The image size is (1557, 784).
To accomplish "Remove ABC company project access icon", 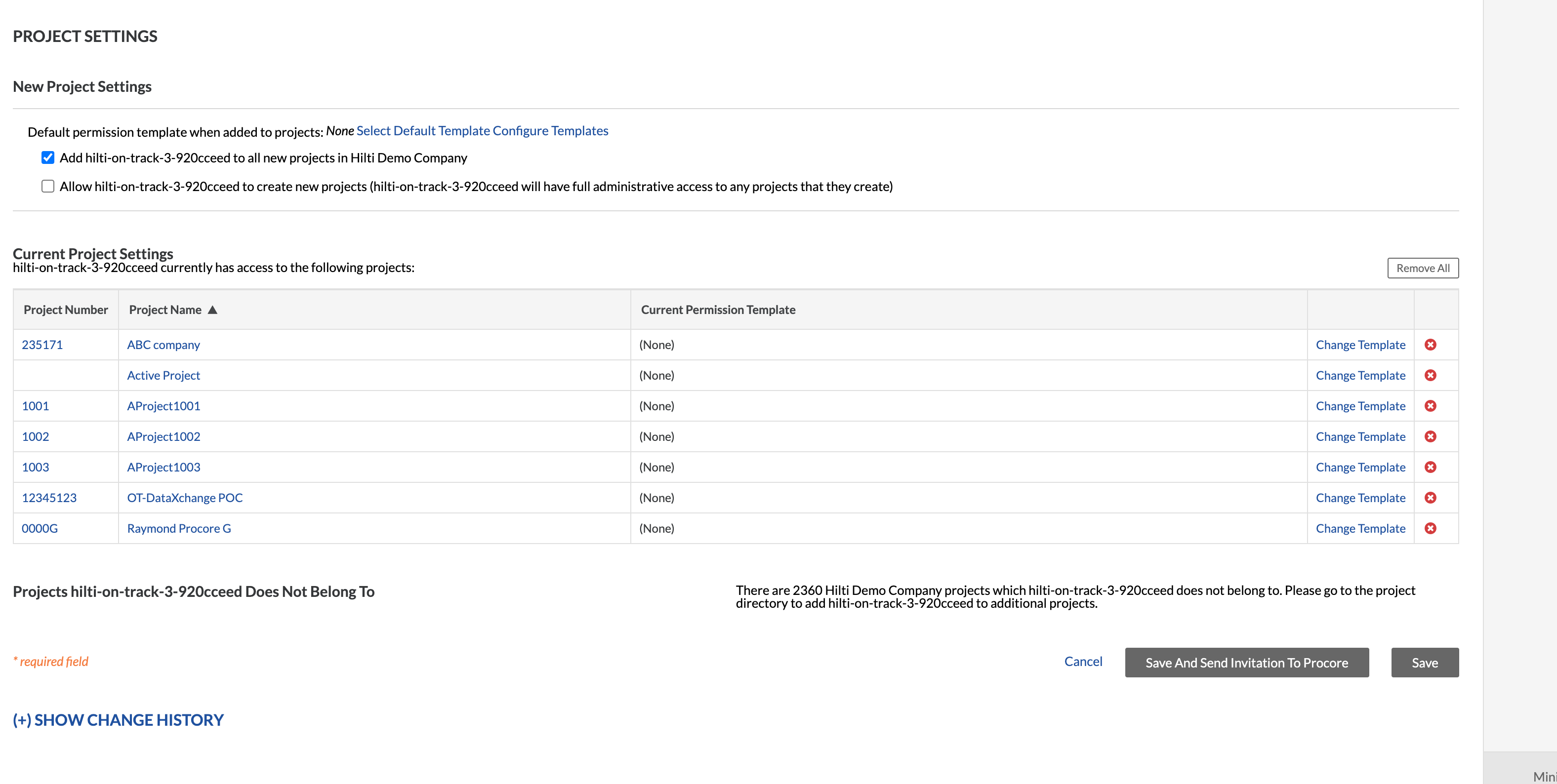I will (1430, 344).
